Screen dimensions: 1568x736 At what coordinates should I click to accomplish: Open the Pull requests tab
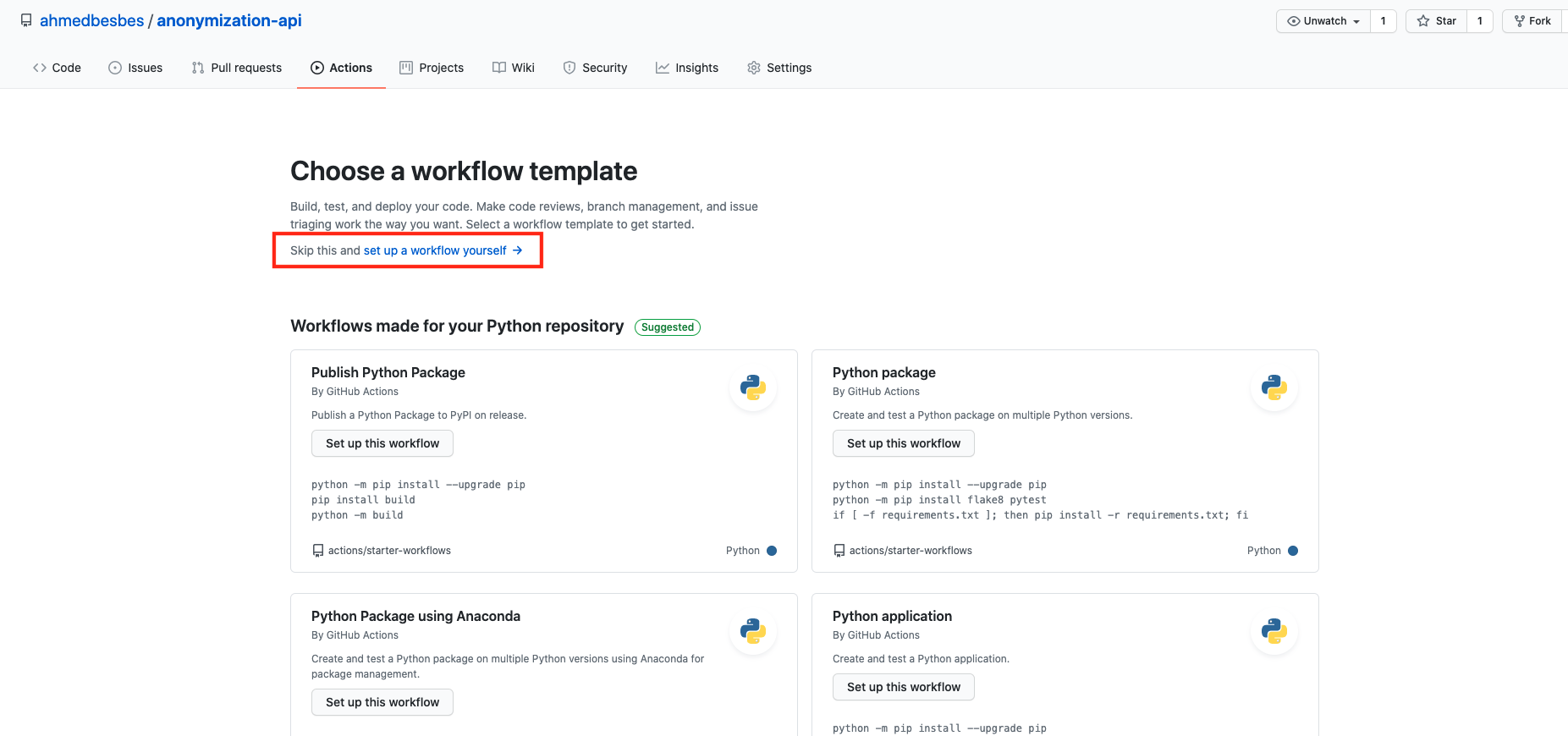click(x=236, y=68)
